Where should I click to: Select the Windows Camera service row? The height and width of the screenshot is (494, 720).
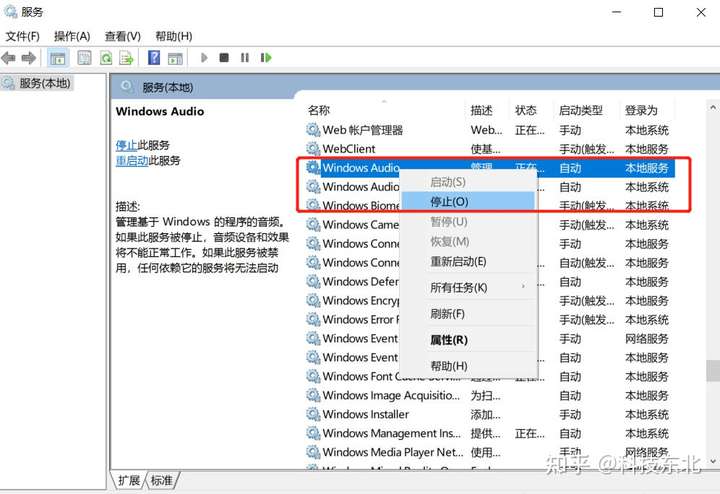489,225
